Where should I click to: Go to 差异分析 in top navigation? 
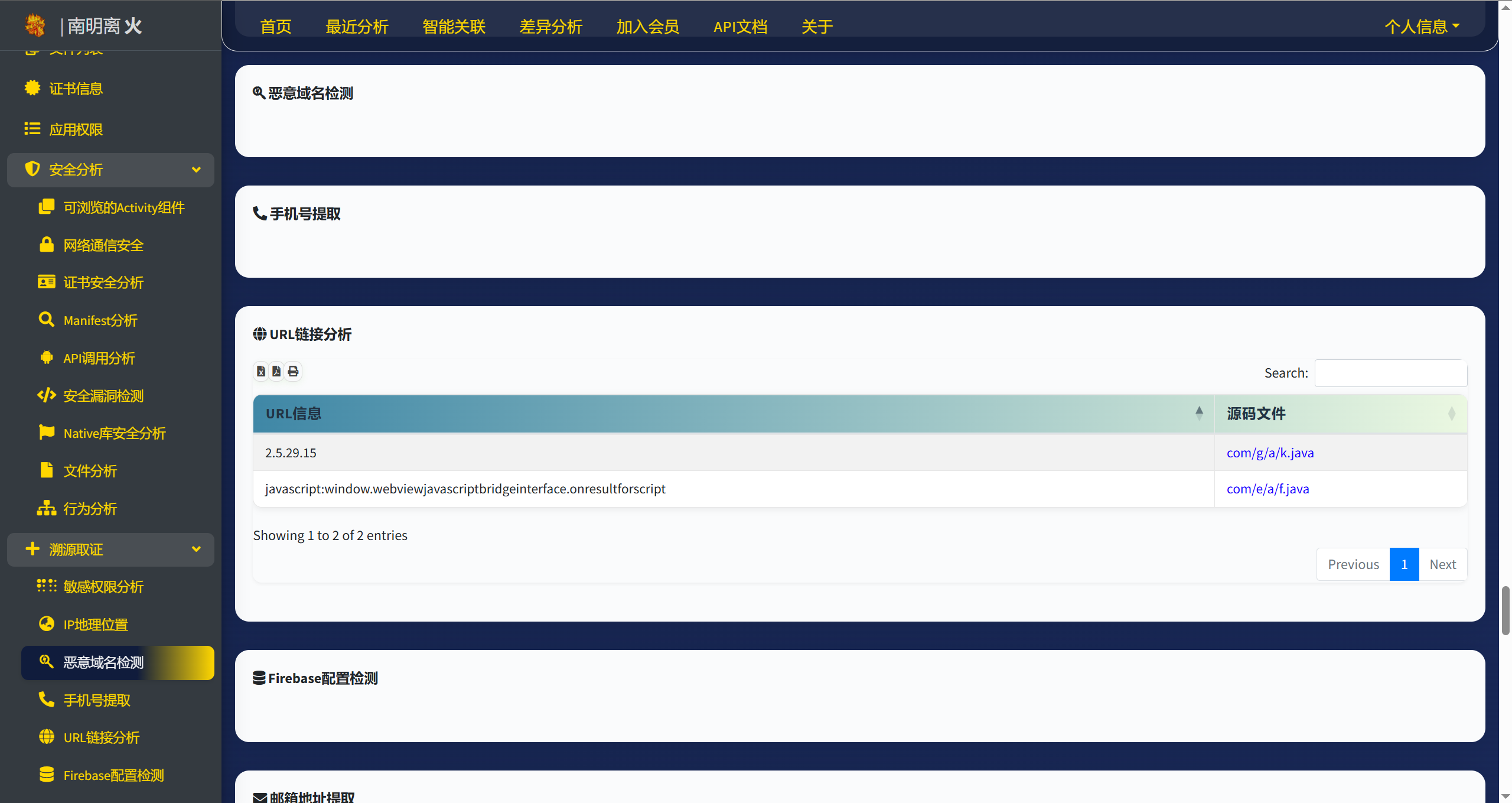550,27
